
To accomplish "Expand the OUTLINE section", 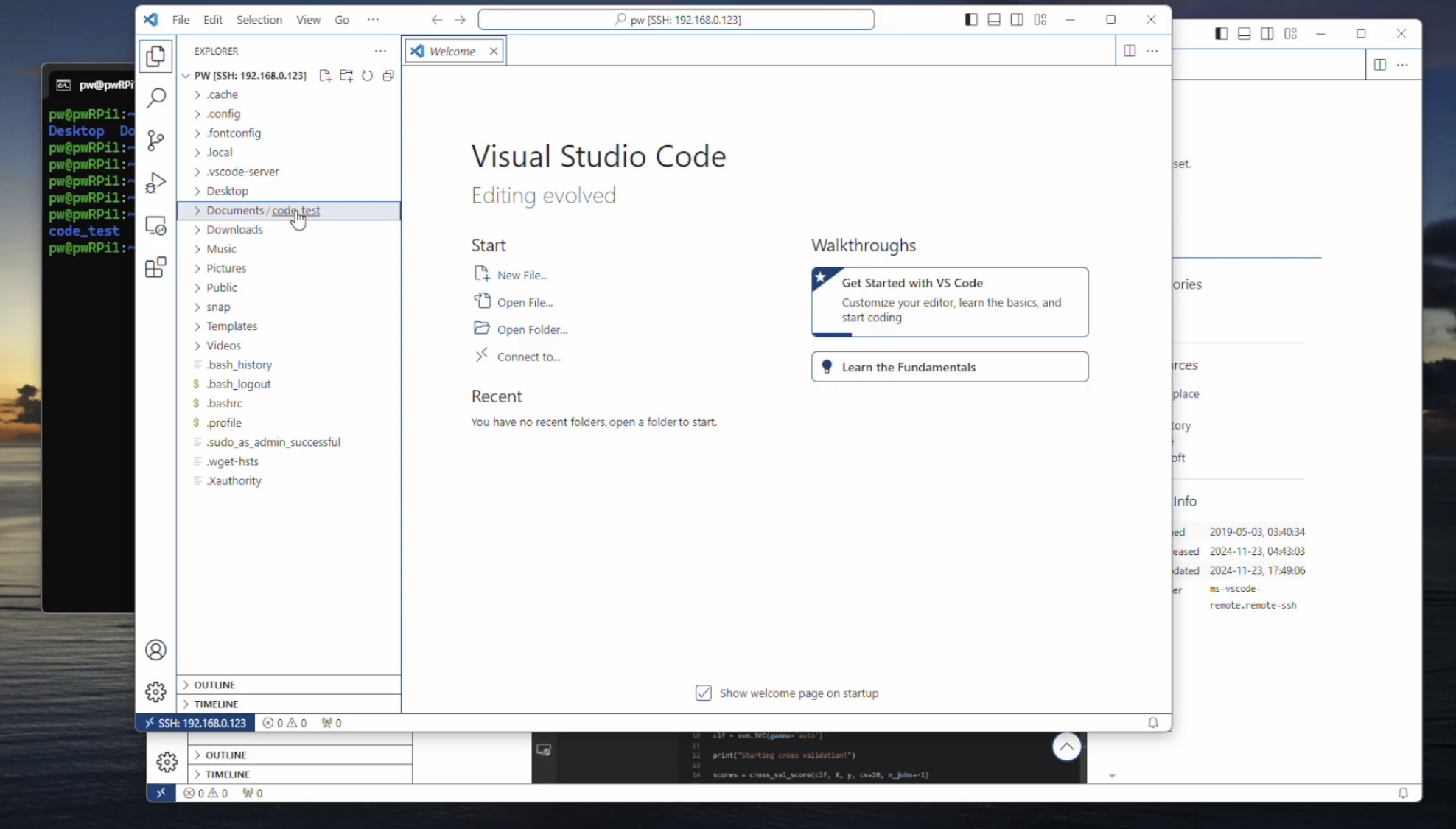I will [214, 685].
